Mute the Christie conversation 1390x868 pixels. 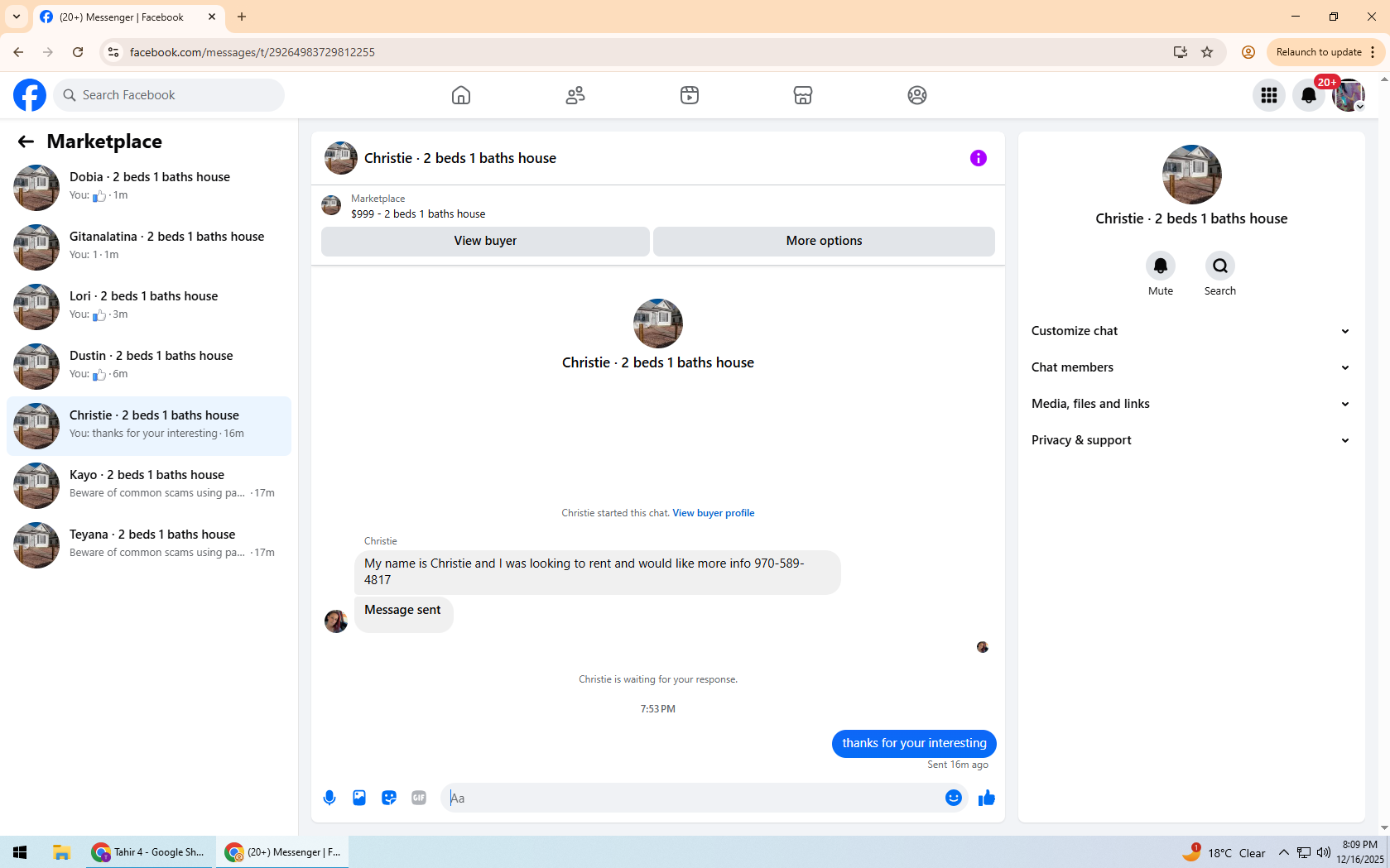click(1161, 266)
